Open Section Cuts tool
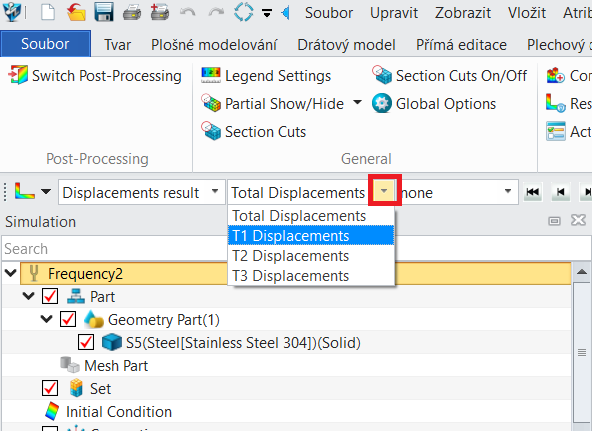Image resolution: width=592 pixels, height=431 pixels. [254, 132]
